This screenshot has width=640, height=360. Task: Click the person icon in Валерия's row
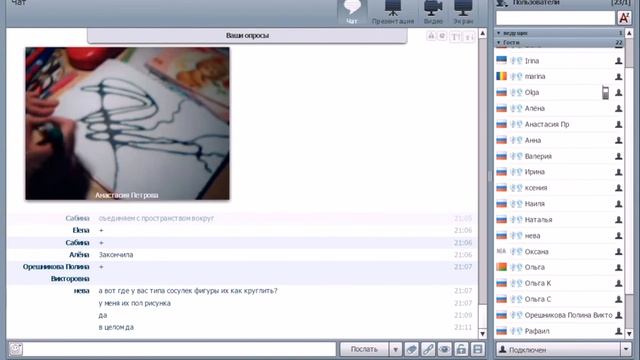click(619, 156)
